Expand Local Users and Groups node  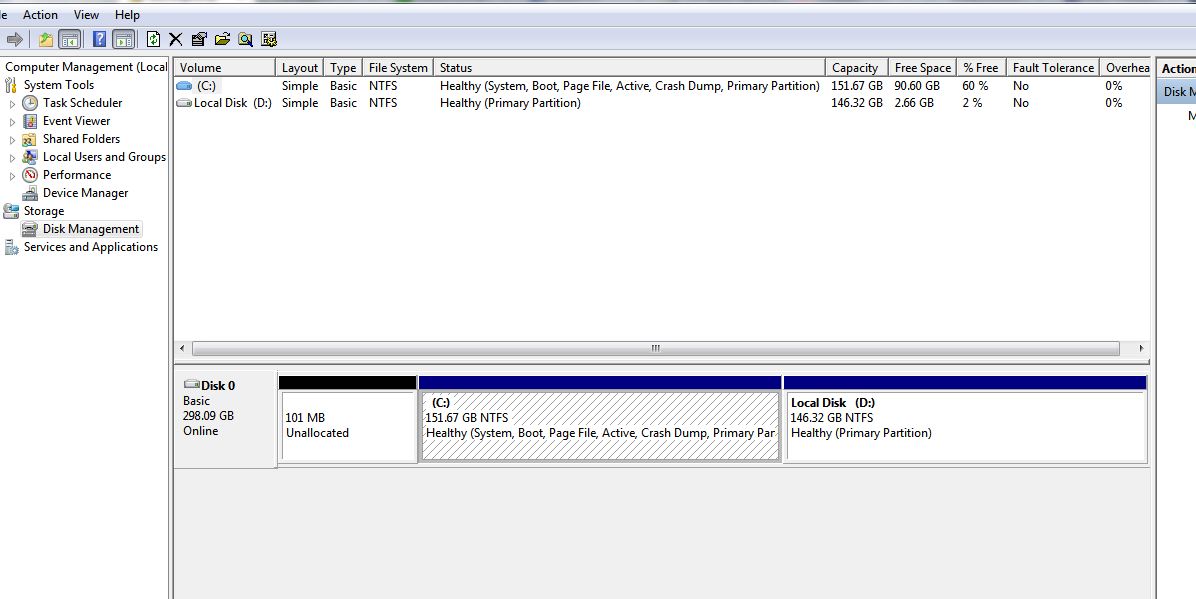coord(12,158)
